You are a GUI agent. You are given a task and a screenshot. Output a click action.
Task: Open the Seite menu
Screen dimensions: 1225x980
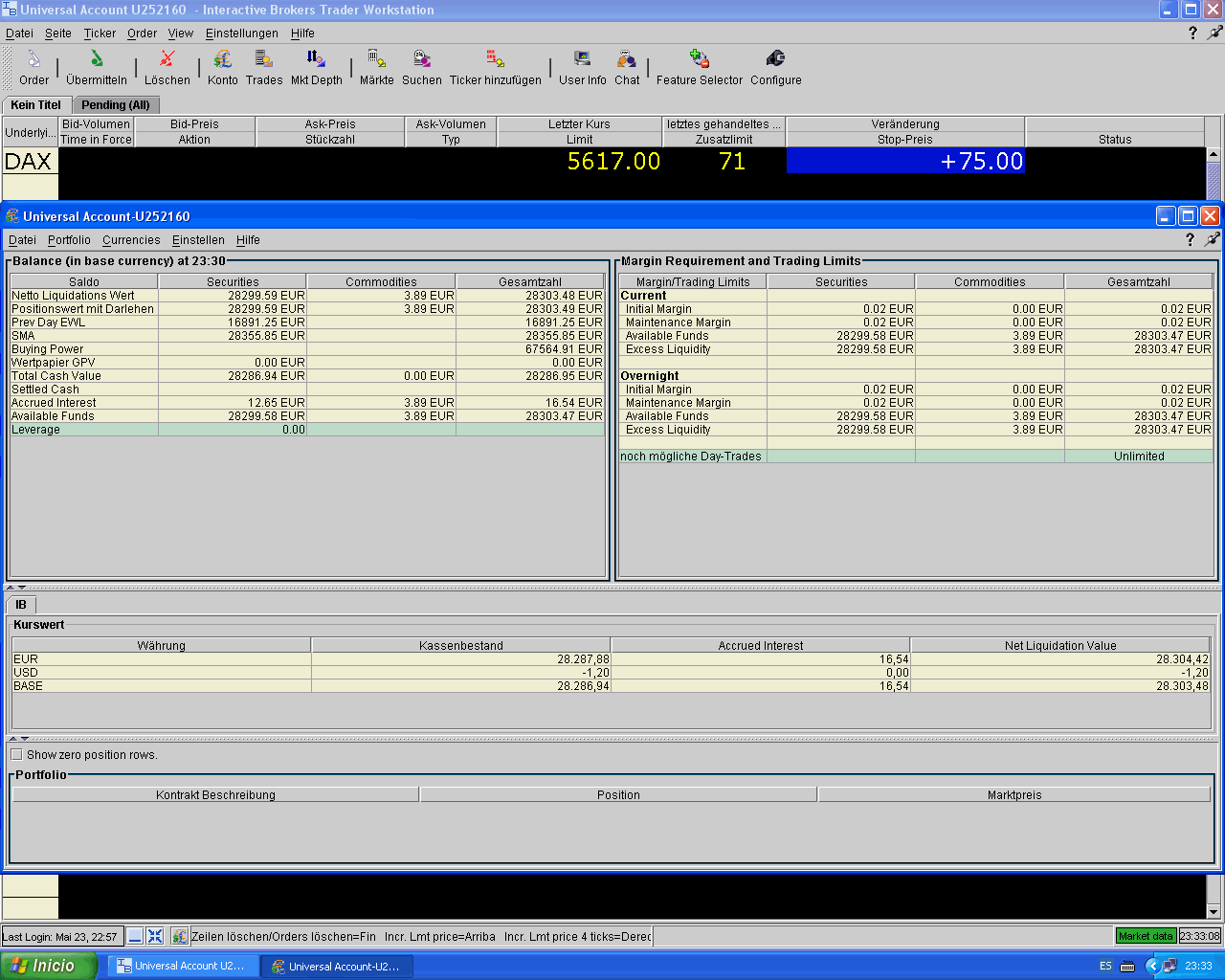(x=58, y=33)
